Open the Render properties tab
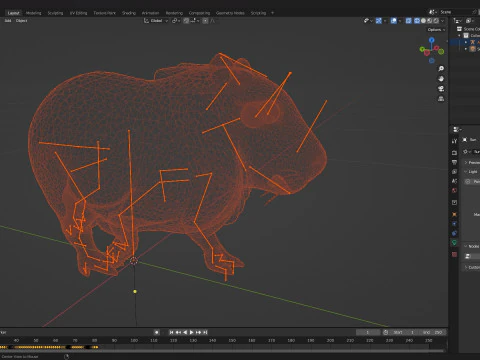 pyautogui.click(x=454, y=153)
